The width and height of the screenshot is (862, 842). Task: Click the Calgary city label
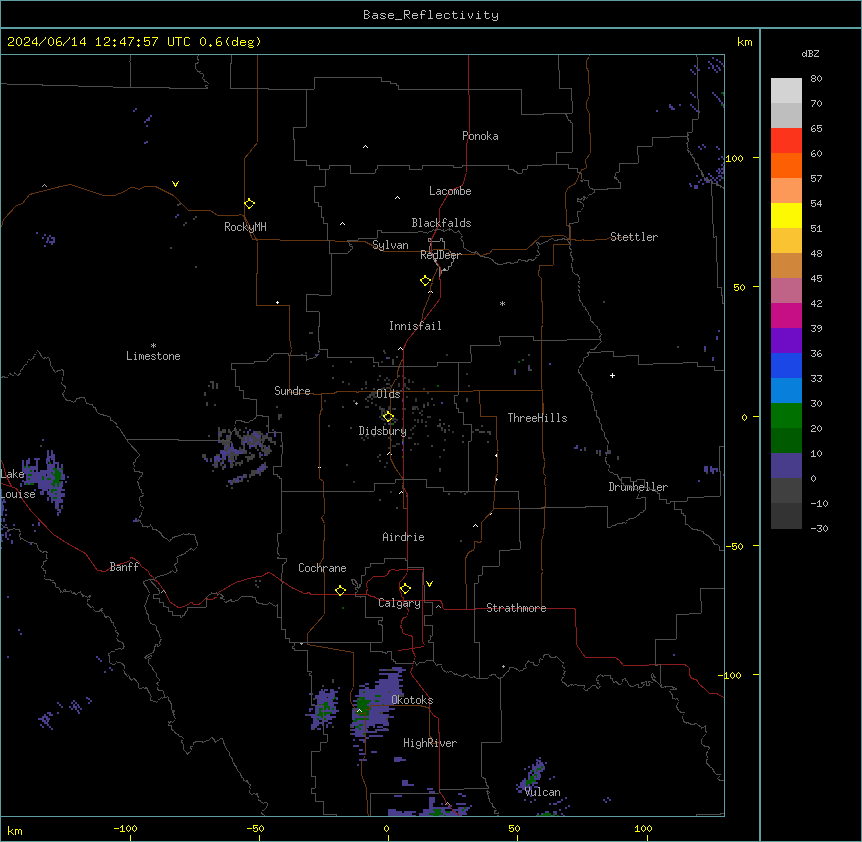399,603
